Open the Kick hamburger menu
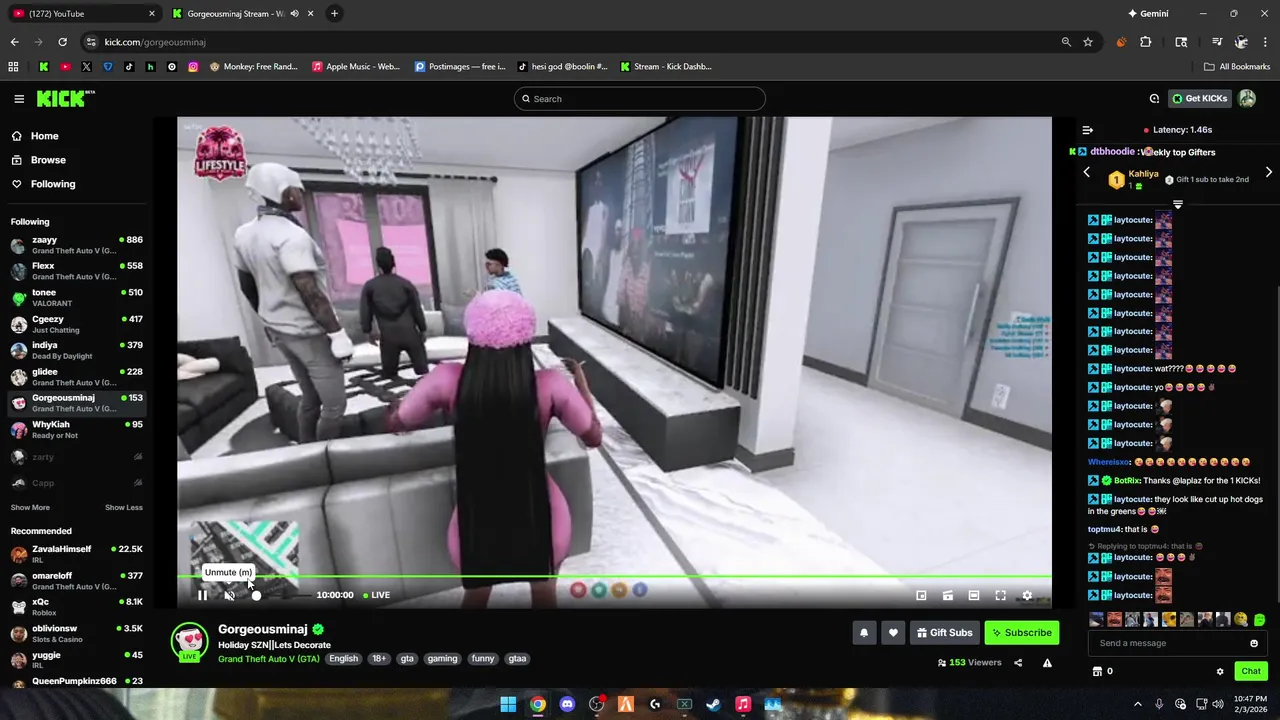 tap(19, 98)
